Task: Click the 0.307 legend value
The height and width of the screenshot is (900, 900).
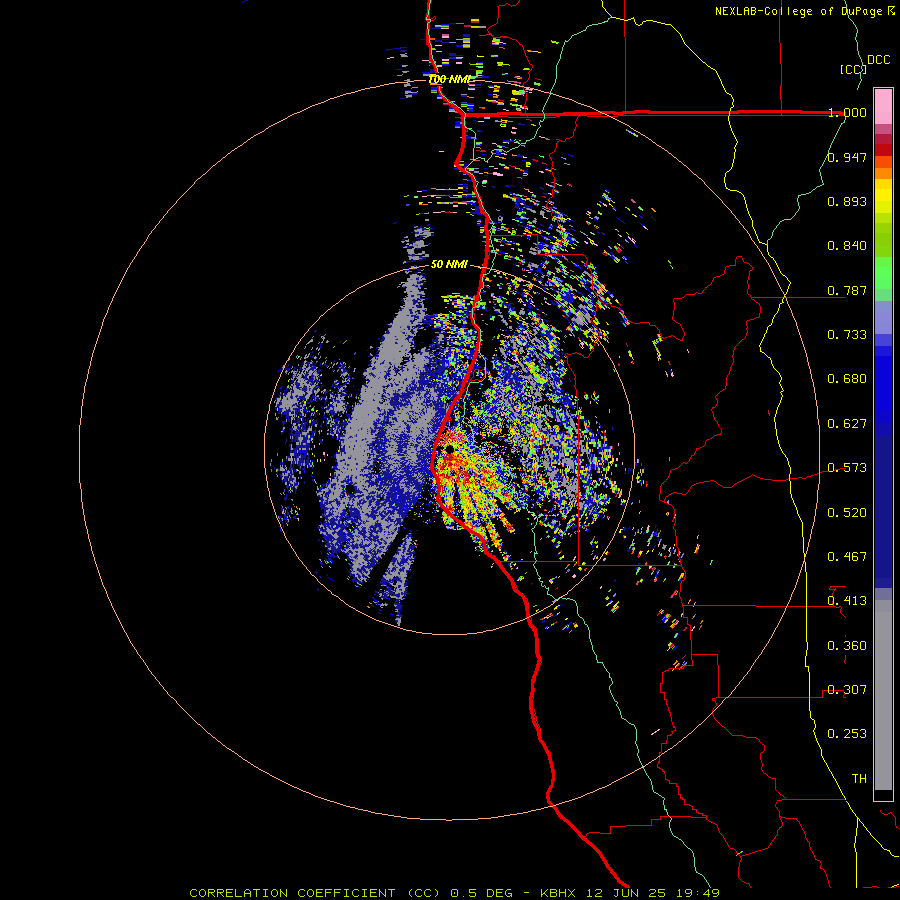Action: 847,690
